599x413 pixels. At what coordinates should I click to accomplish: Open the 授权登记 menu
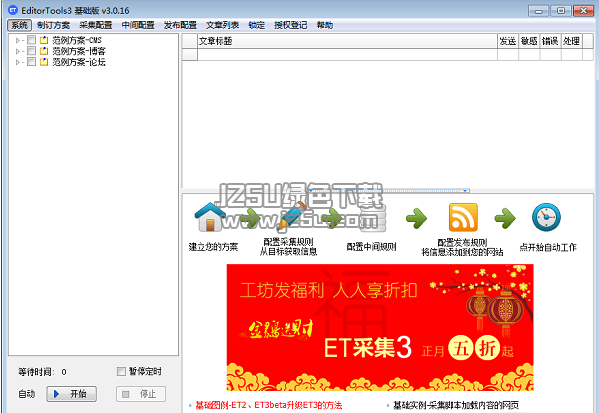click(290, 25)
